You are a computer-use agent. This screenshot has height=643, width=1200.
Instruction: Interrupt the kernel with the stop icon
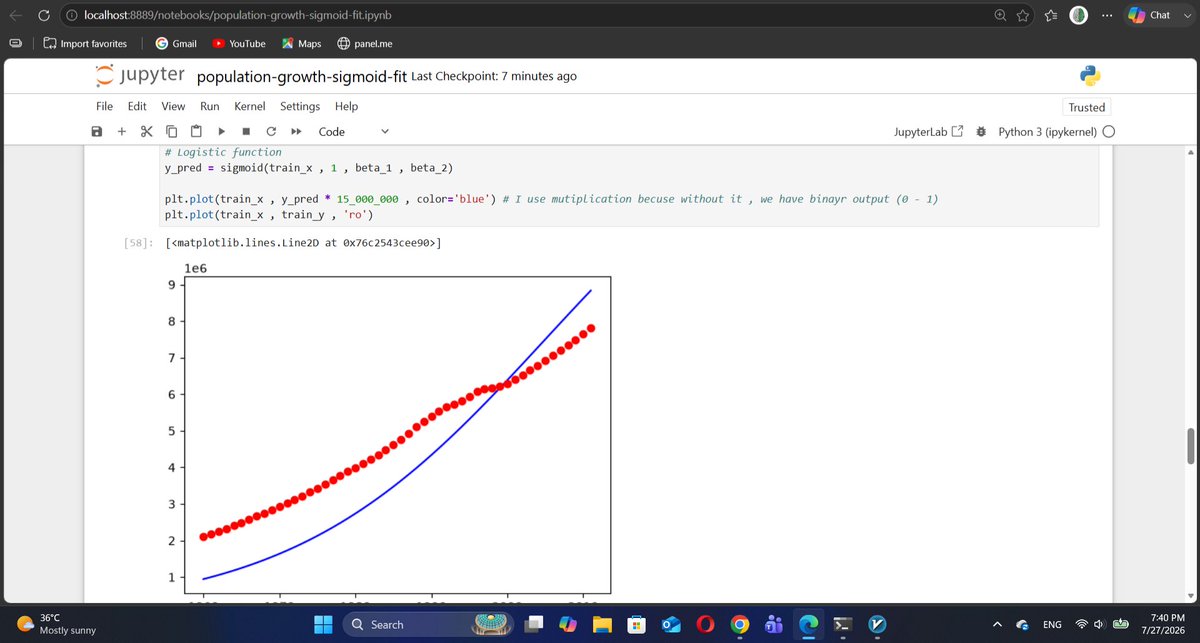(246, 131)
